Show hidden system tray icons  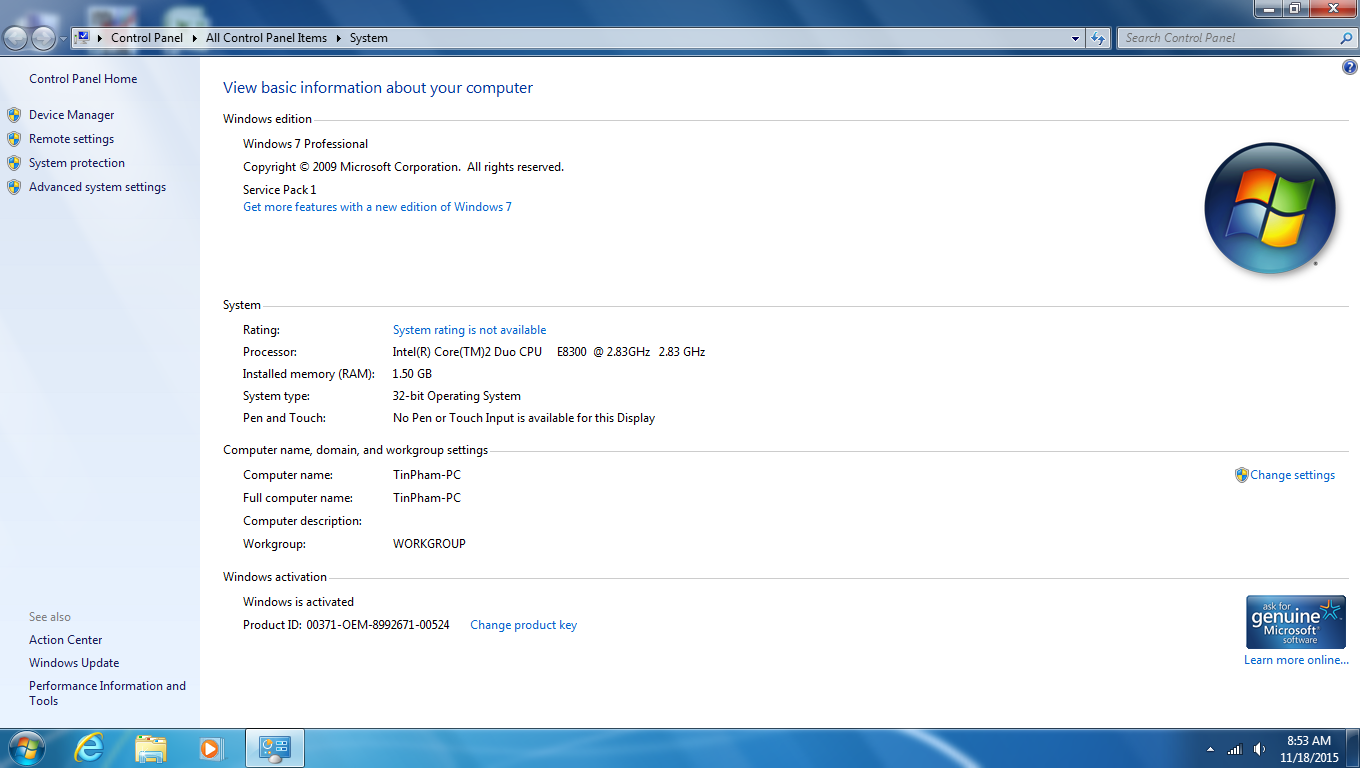(x=1211, y=749)
